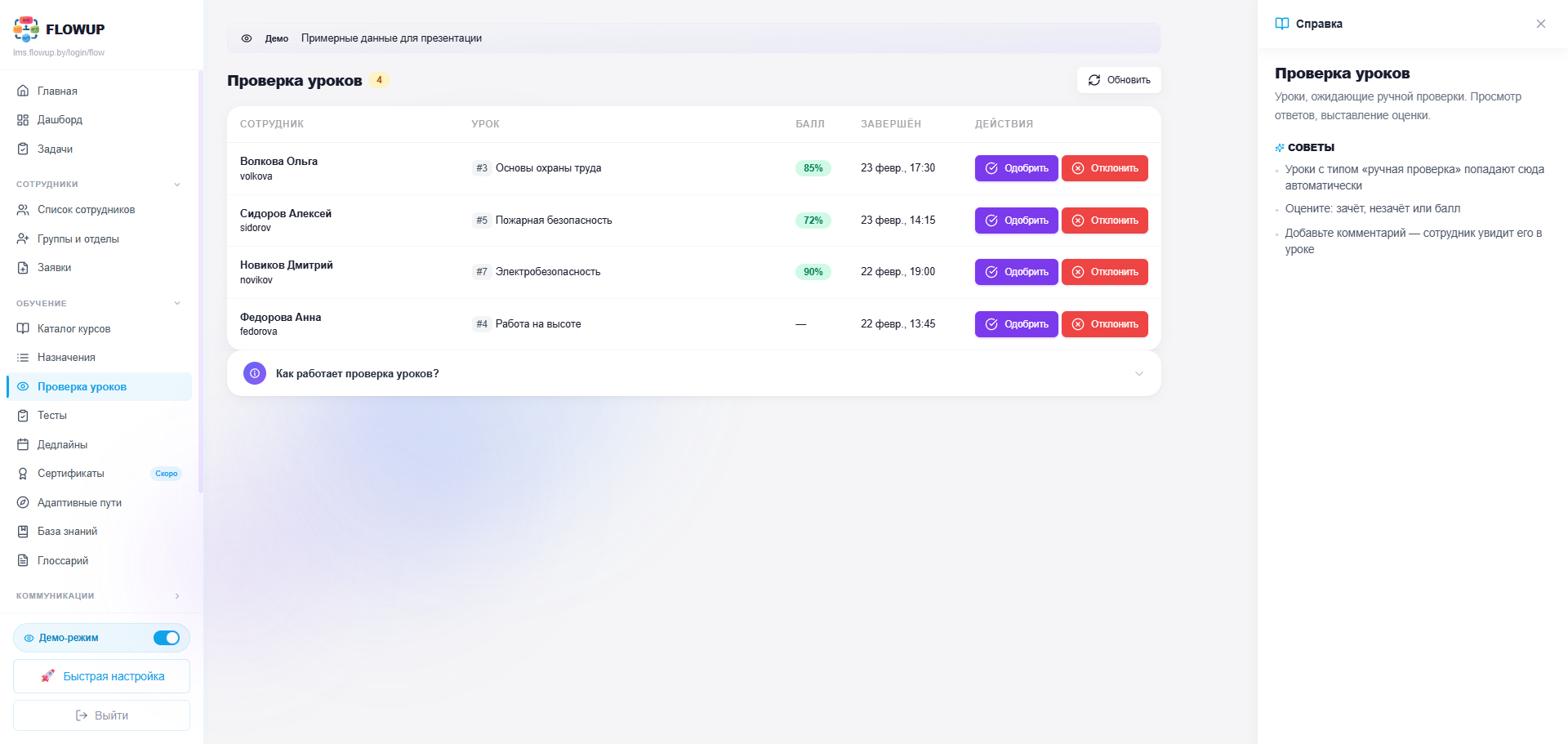Go to the Дашборд menu item

point(99,120)
